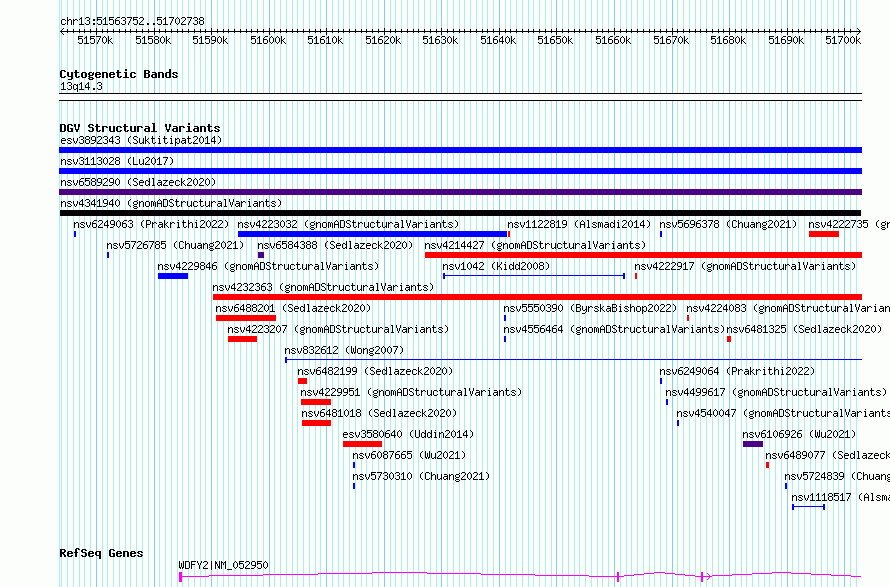Image resolution: width=890 pixels, height=587 pixels.
Task: Click nsv4214427 gnomADStructuralVariants label
Action: pyautogui.click(x=535, y=245)
